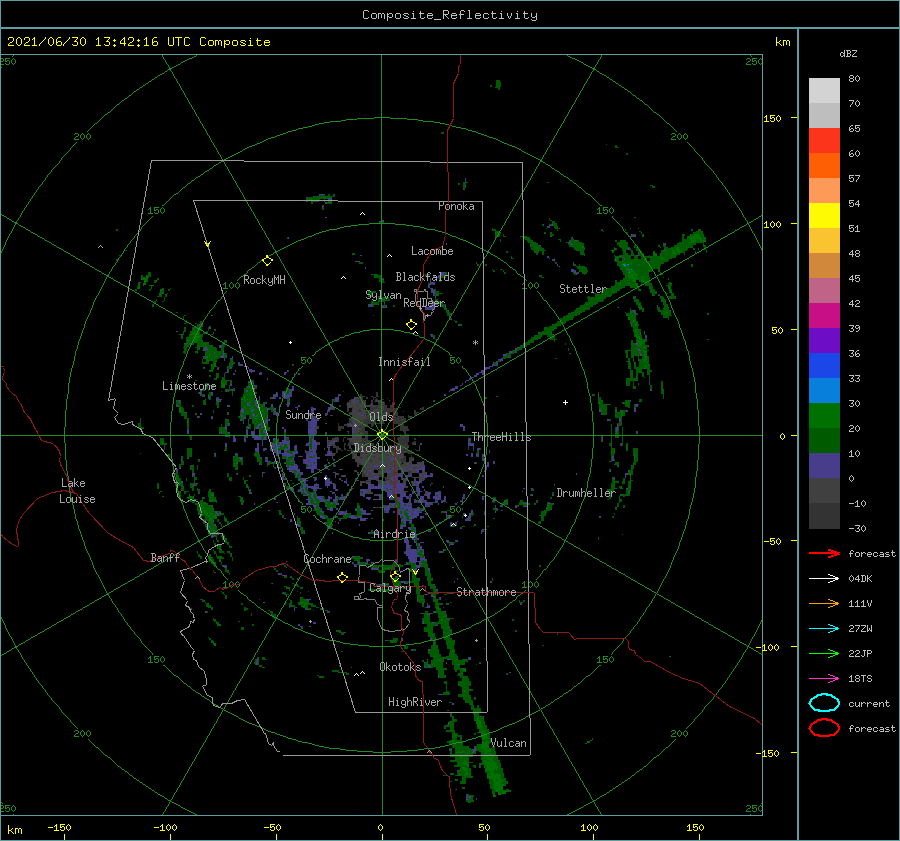The height and width of the screenshot is (841, 900).
Task: Click the yellow diamond marker below RedDeer
Action: click(x=411, y=325)
